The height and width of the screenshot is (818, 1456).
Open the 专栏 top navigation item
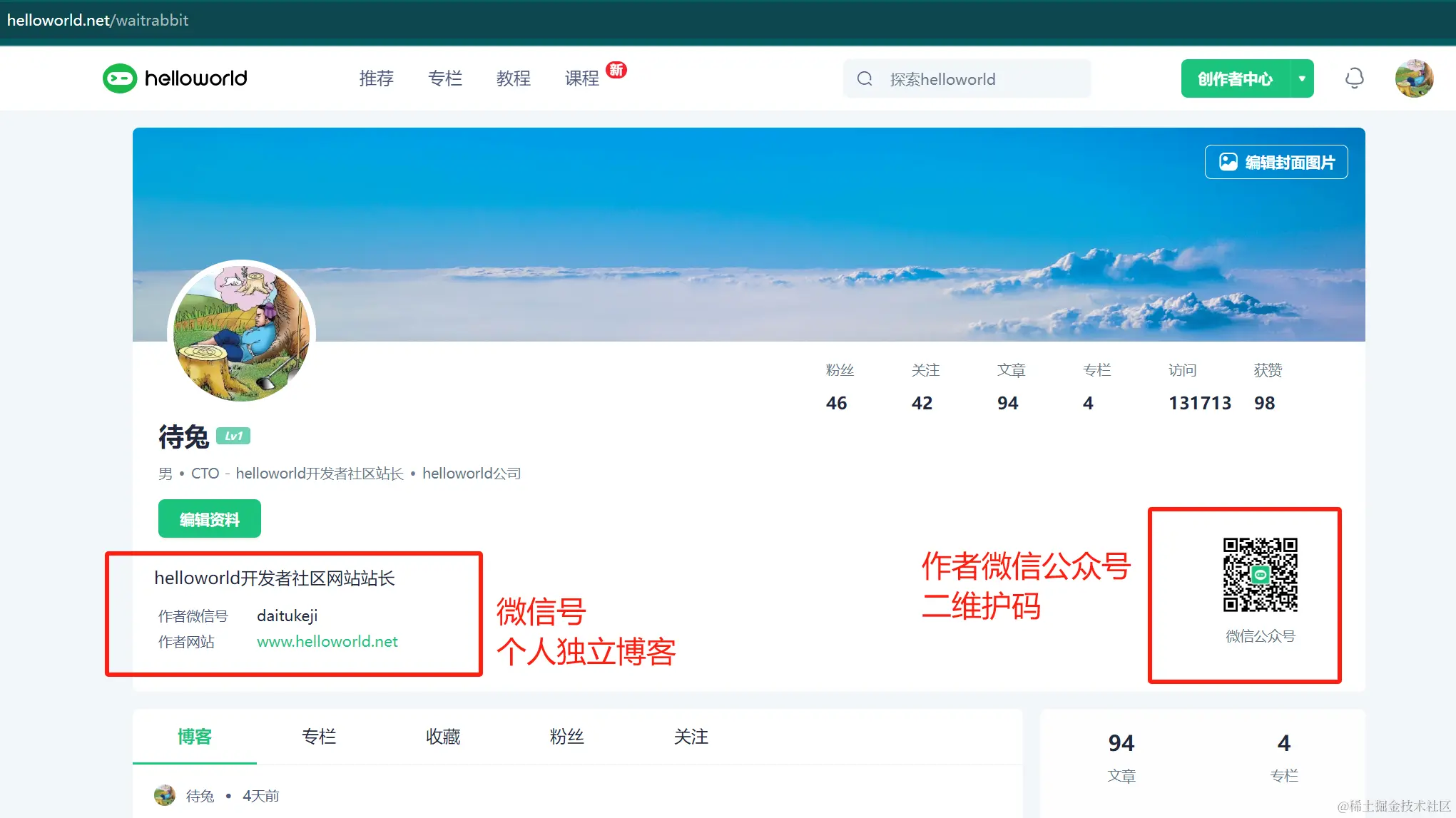[444, 78]
